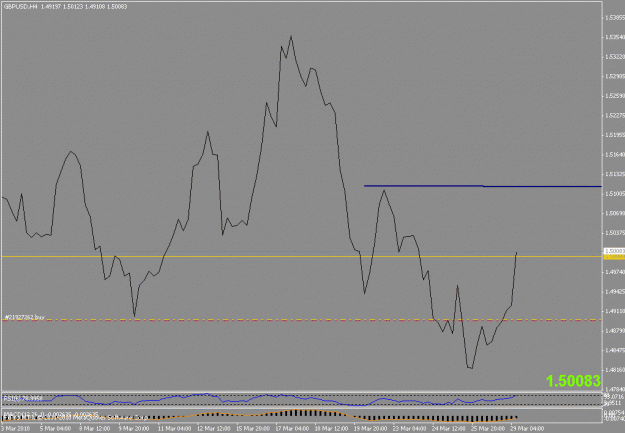Click the 15 Mar 20:00 time label

(252, 429)
